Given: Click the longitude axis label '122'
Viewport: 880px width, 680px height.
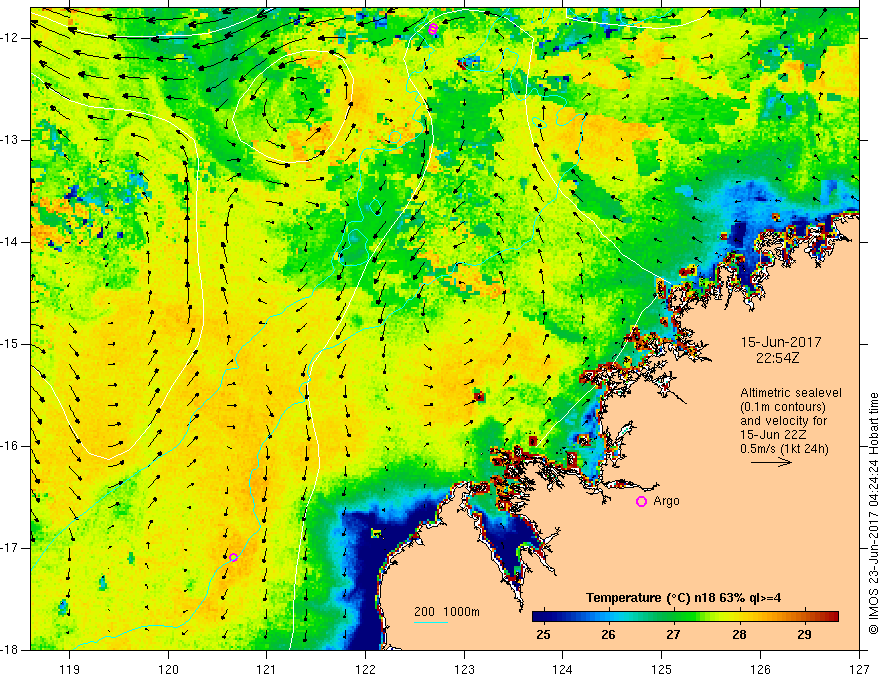Looking at the screenshot, I should (x=365, y=669).
